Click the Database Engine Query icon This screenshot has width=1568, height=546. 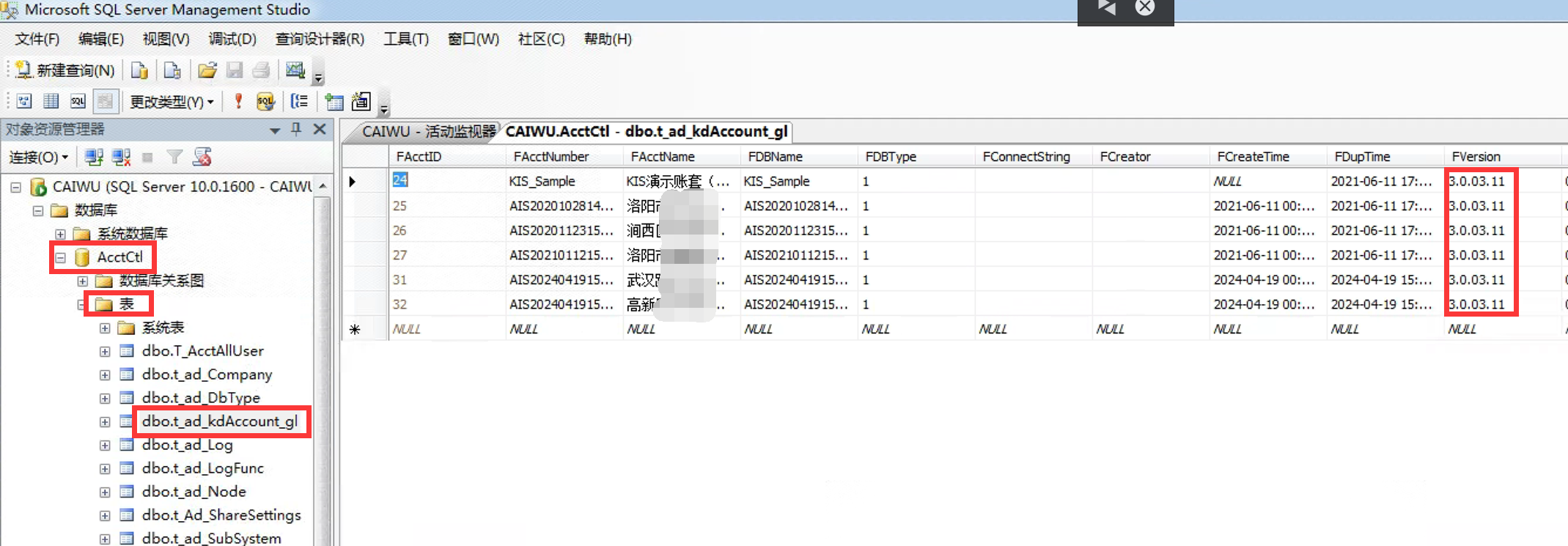pos(139,70)
